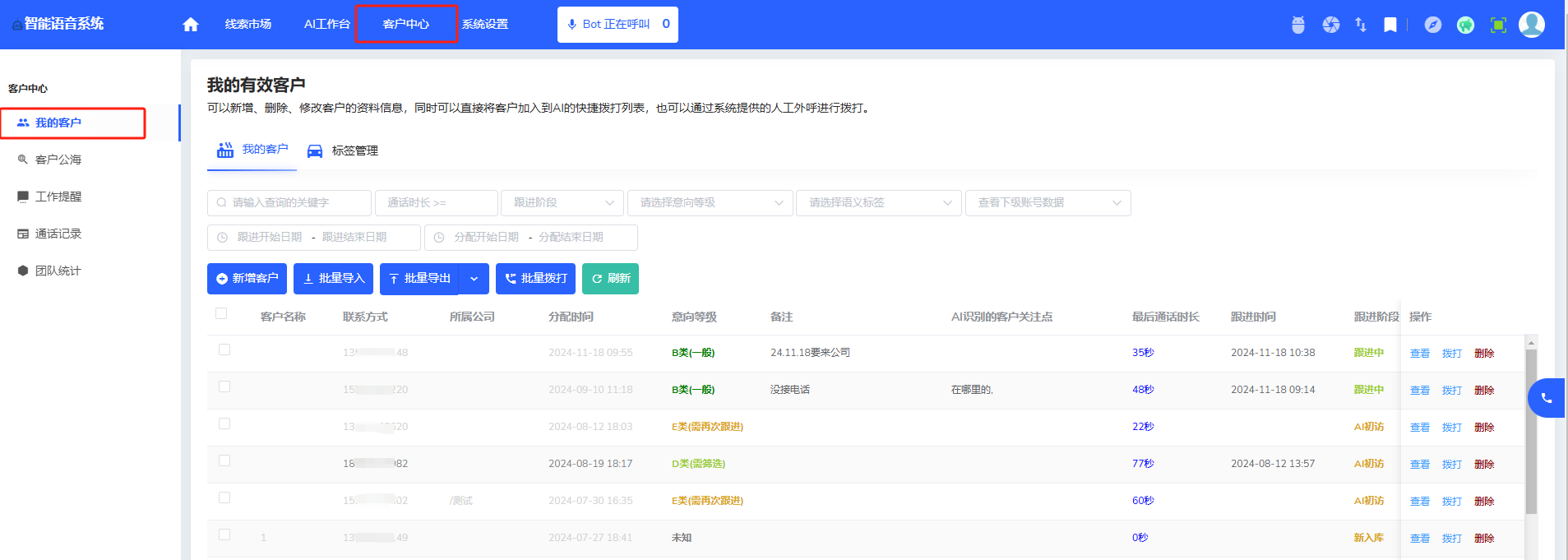Click the green megaphone announcement icon
The width and height of the screenshot is (1568, 560).
pyautogui.click(x=1465, y=25)
